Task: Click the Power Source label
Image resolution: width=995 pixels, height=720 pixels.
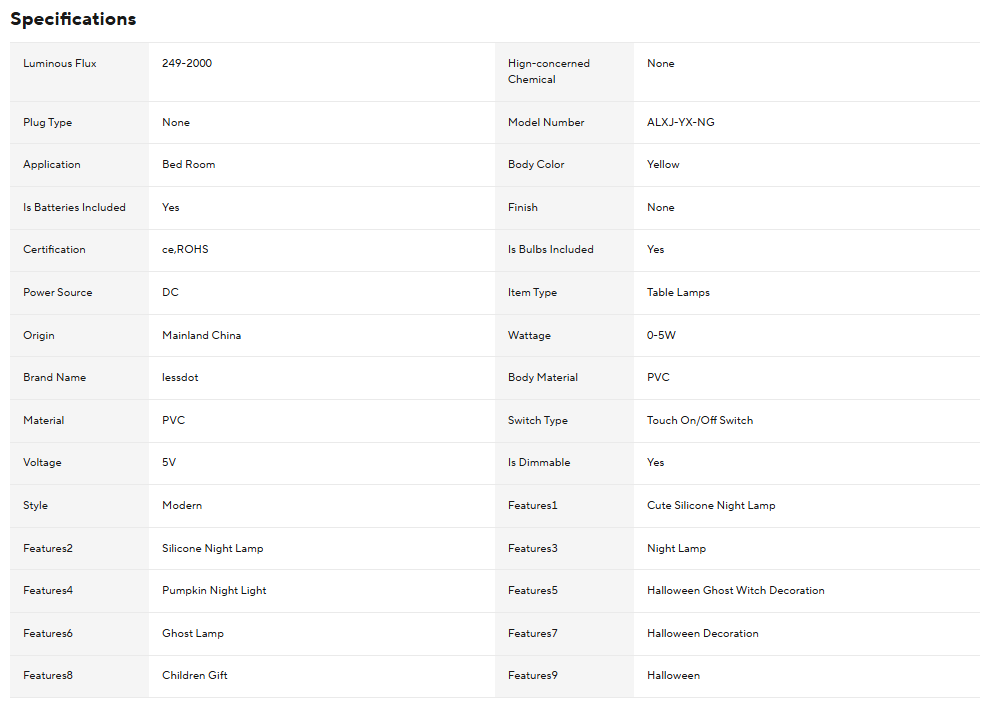Action: click(57, 293)
